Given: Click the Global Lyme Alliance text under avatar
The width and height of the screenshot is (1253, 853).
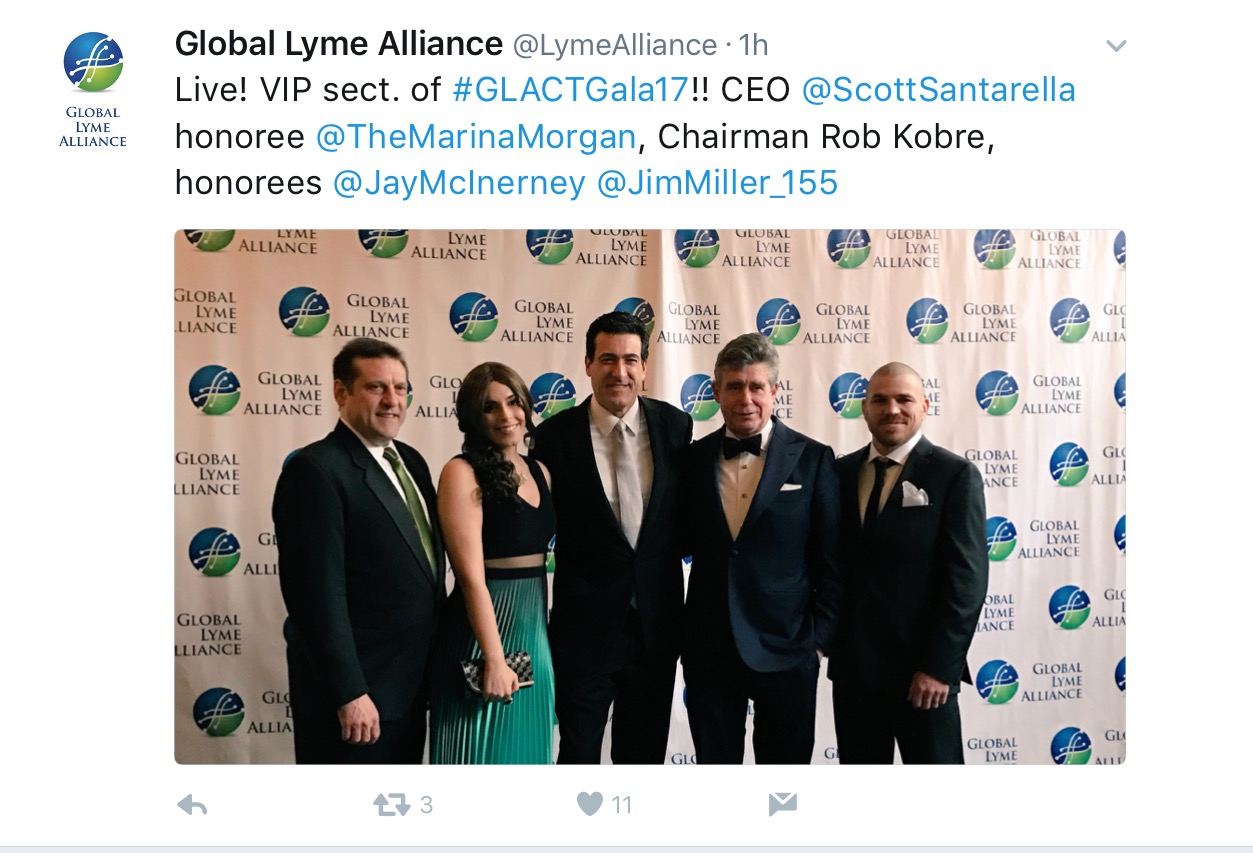Looking at the screenshot, I should pos(93,127).
